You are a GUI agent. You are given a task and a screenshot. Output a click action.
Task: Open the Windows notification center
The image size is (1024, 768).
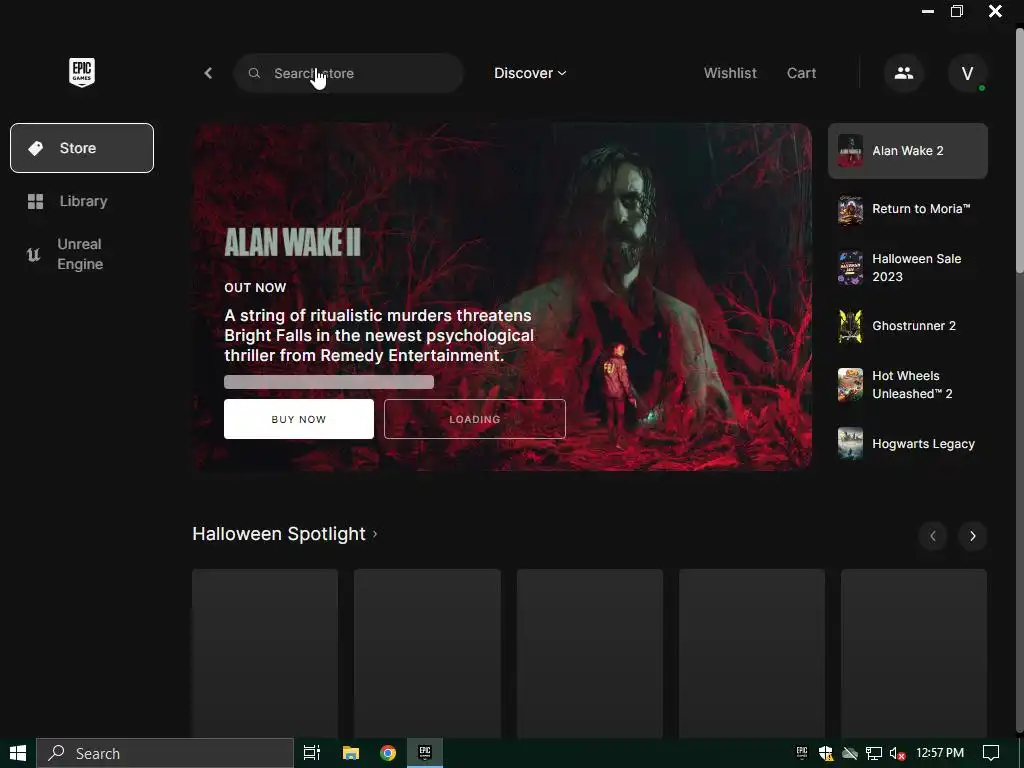(x=991, y=753)
